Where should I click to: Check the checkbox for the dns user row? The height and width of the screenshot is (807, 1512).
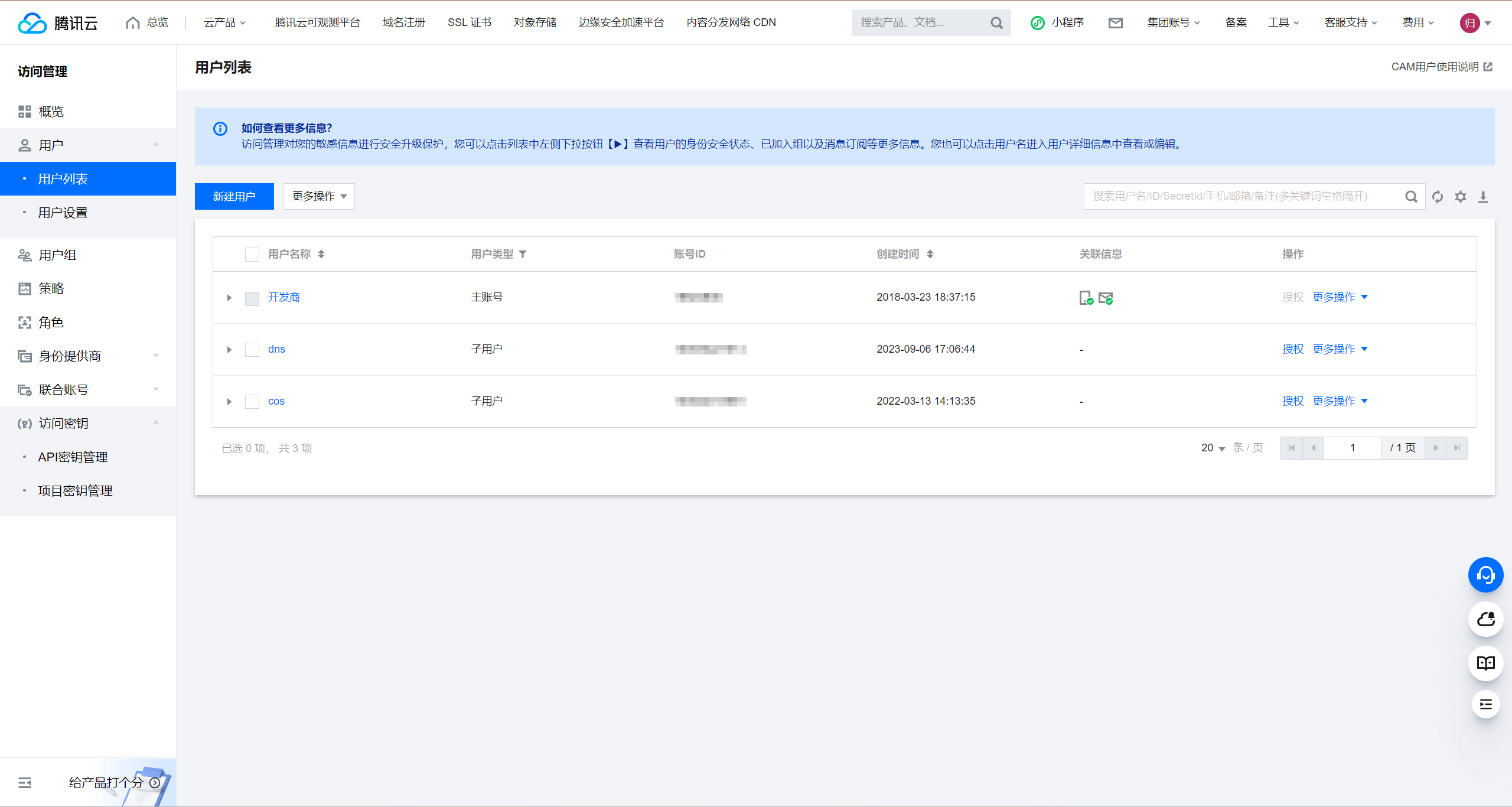[252, 349]
